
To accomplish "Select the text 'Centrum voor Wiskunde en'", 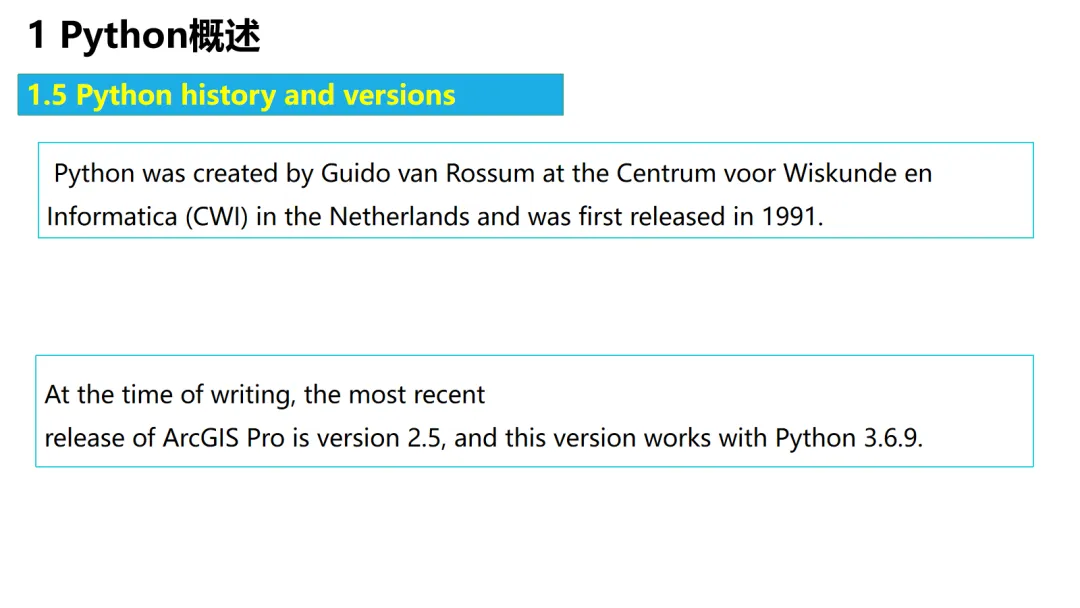I will [774, 173].
